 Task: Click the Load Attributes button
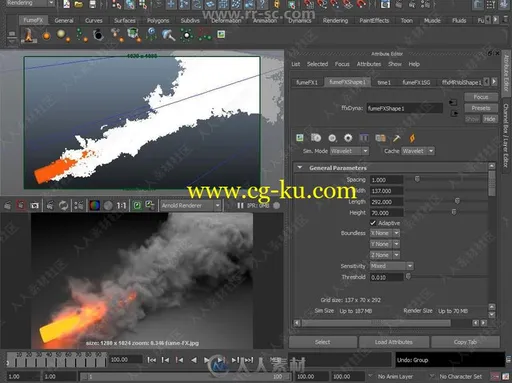[x=394, y=342]
